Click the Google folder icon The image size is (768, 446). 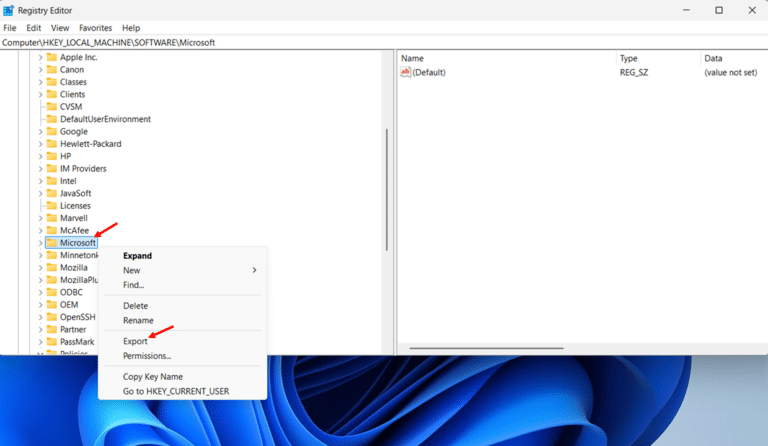click(51, 131)
